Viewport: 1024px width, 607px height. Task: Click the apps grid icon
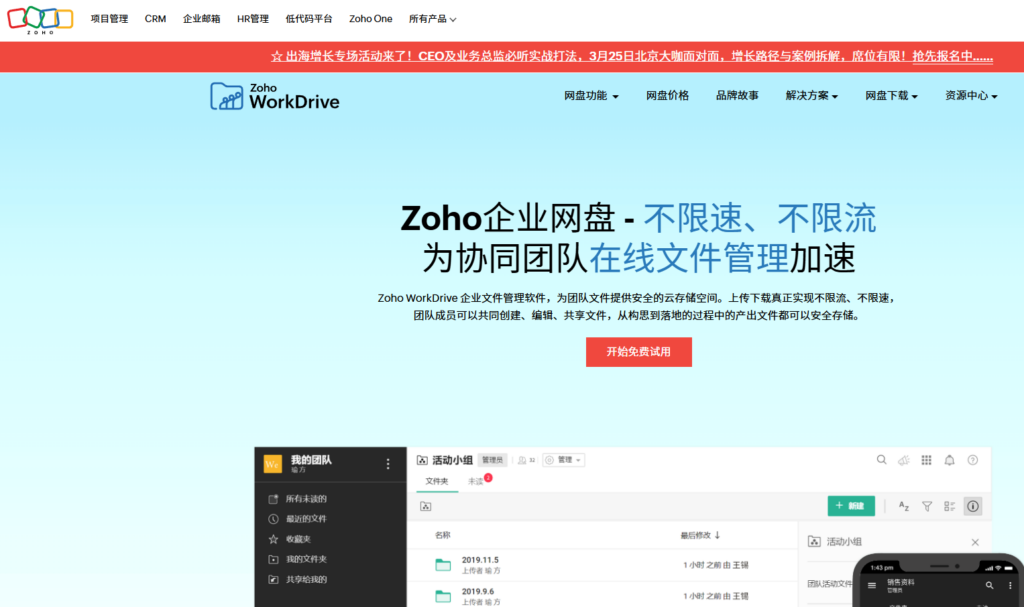(x=926, y=460)
